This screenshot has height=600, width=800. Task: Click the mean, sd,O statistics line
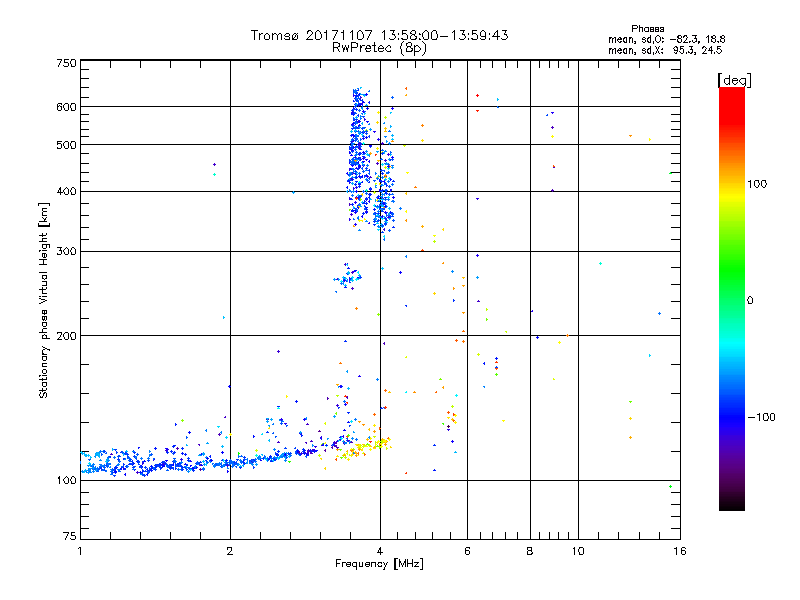tap(664, 39)
